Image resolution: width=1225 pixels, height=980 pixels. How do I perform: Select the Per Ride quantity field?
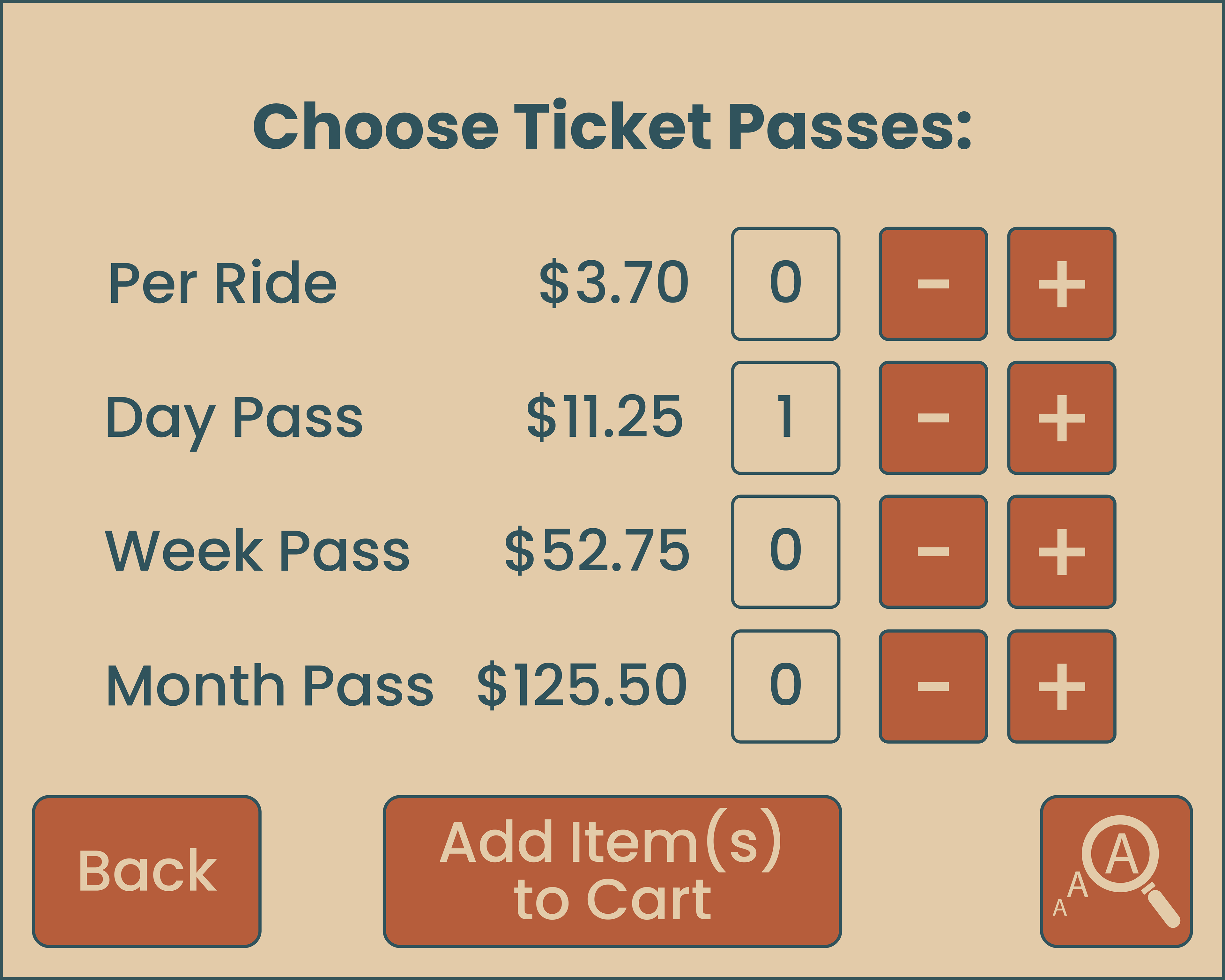click(x=785, y=284)
